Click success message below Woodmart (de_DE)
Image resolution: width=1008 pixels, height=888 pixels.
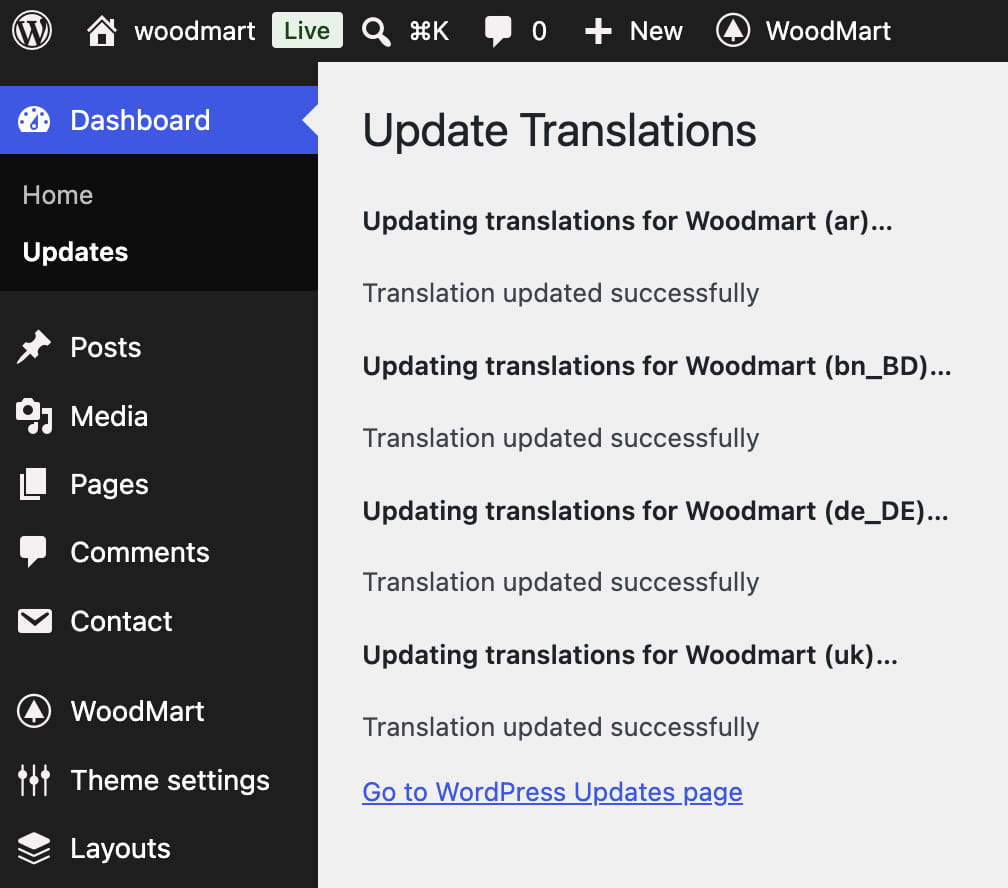tap(561, 583)
